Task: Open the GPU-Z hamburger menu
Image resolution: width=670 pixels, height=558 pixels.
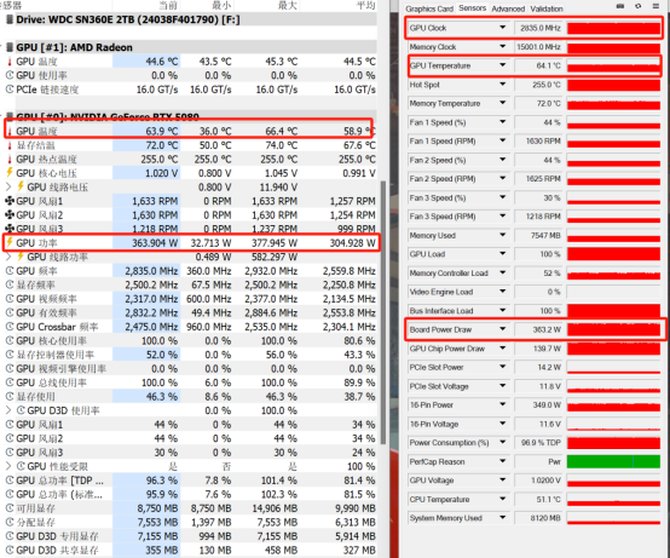Action: (655, 6)
